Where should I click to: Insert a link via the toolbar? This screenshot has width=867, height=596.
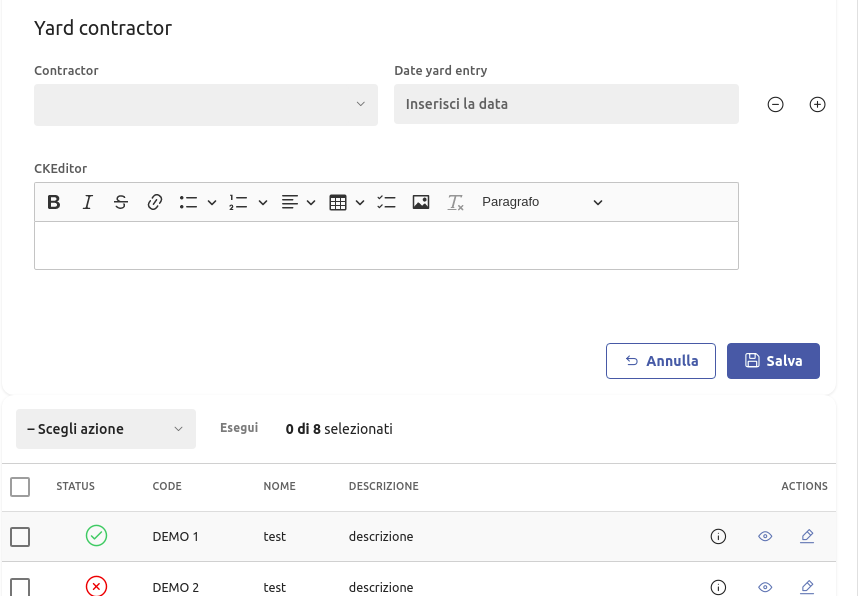[x=155, y=202]
